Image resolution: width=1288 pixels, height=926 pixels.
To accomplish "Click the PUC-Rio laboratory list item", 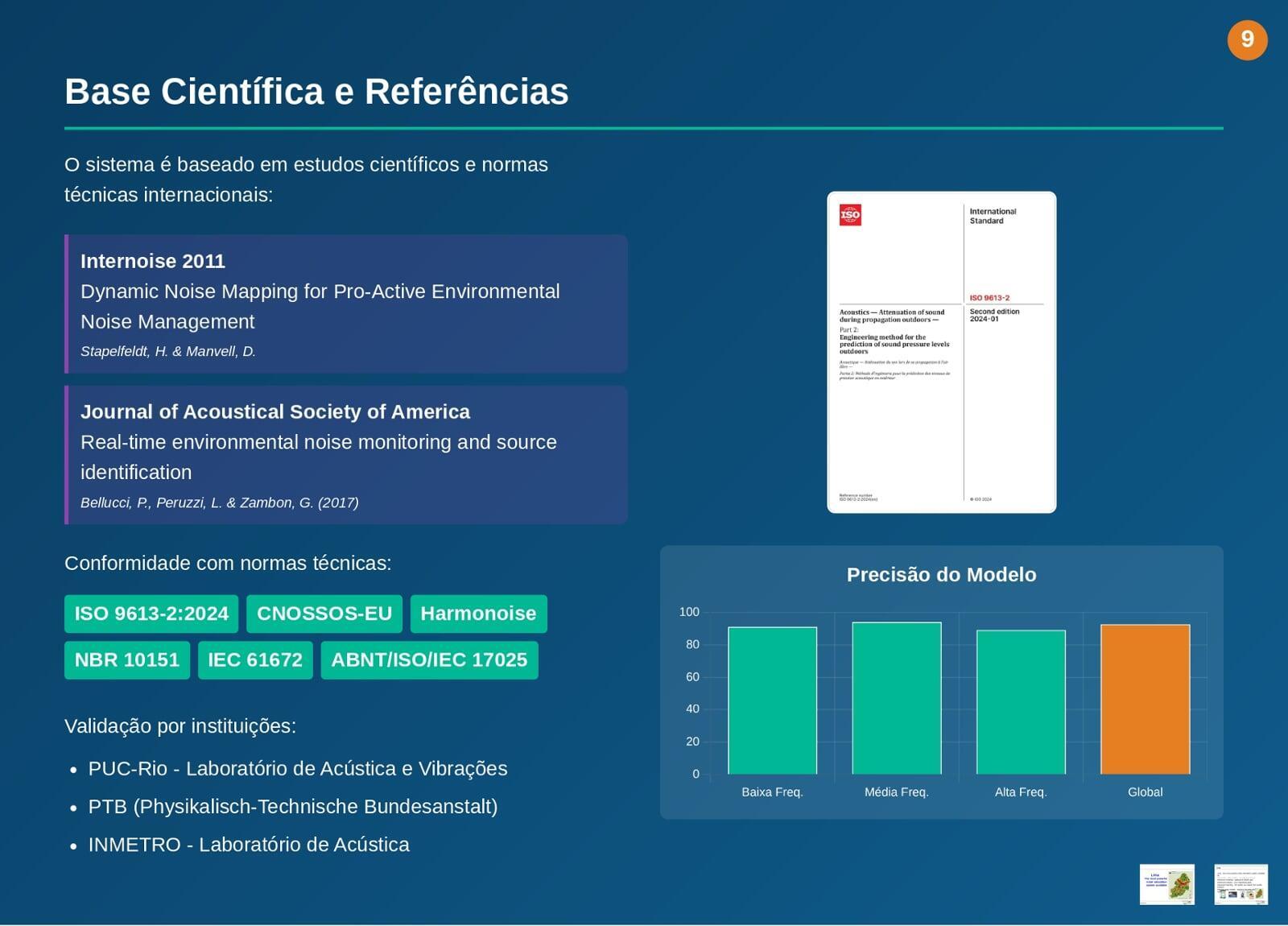I will (x=297, y=769).
